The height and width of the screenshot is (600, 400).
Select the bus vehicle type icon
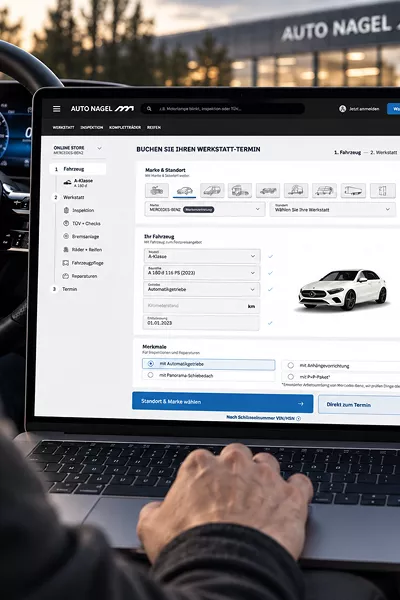(x=353, y=191)
